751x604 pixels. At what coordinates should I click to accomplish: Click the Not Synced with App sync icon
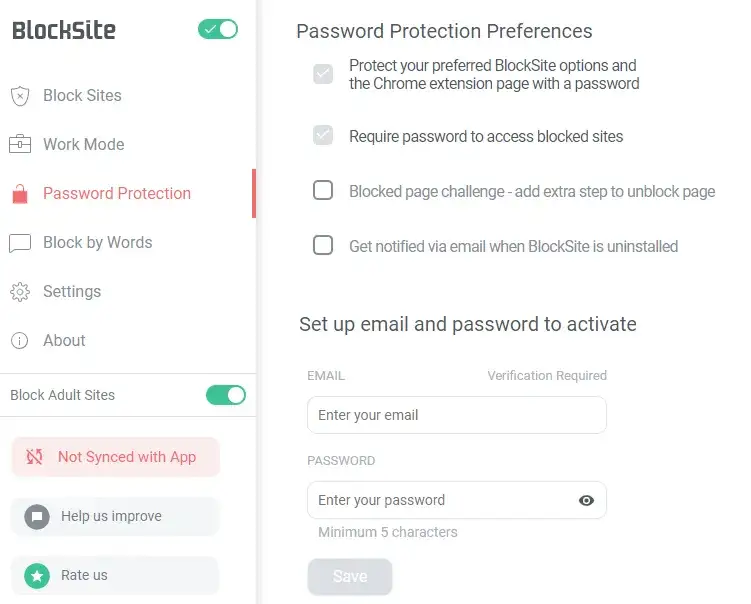pos(35,457)
